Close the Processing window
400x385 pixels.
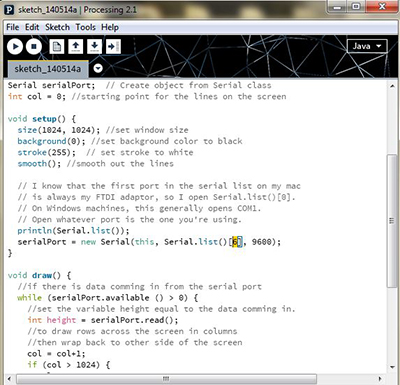(382, 7)
